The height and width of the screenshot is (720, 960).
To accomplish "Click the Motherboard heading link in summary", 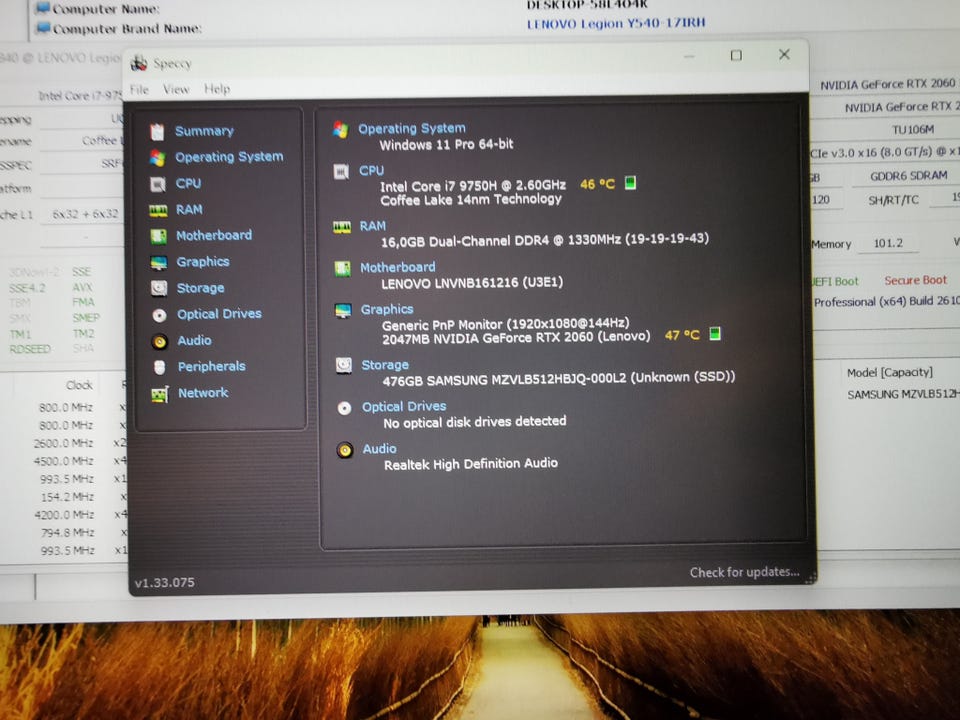I will coord(397,268).
